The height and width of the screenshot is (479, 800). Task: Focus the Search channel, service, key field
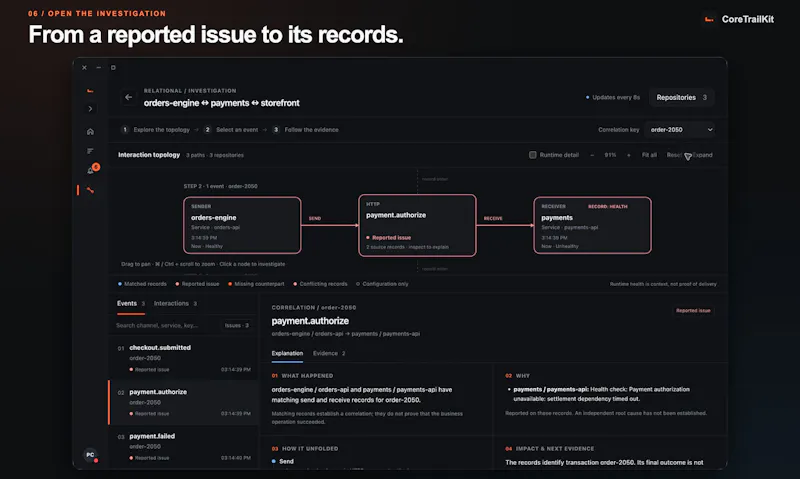pyautogui.click(x=167, y=325)
